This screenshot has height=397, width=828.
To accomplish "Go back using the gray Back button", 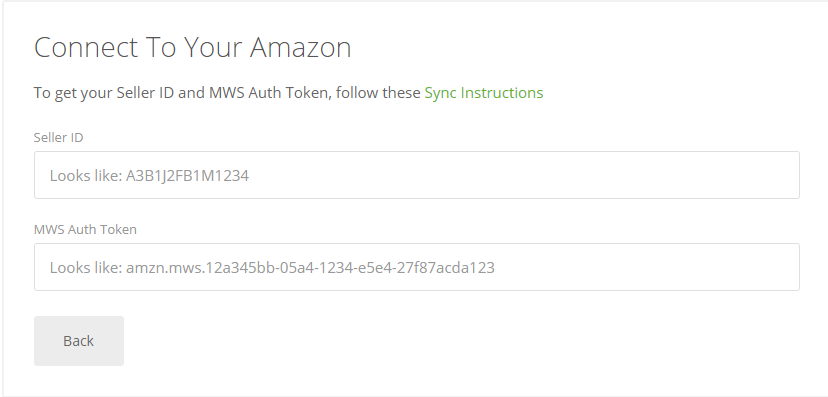I will point(79,341).
